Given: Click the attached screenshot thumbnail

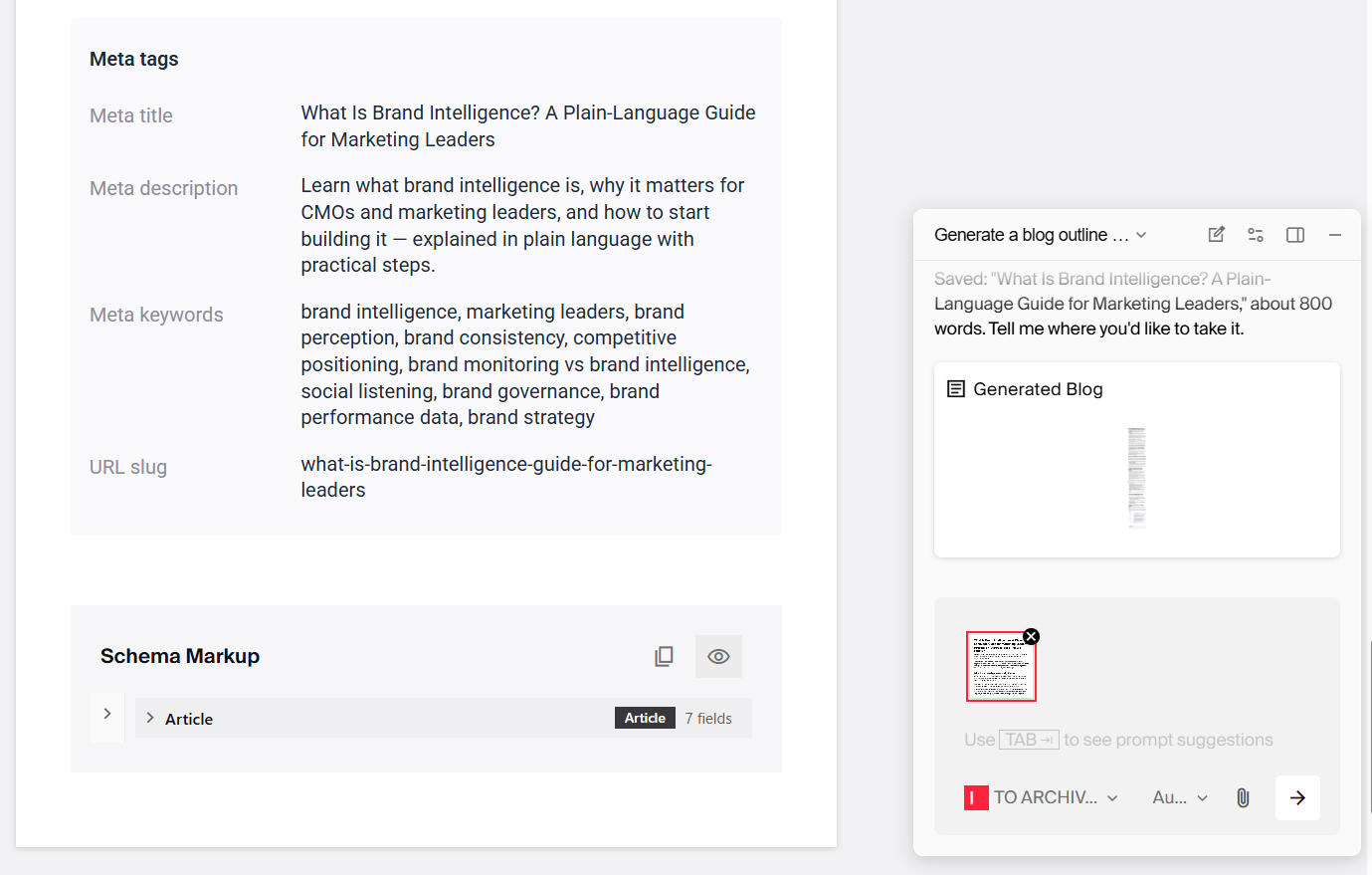Looking at the screenshot, I should (1001, 666).
